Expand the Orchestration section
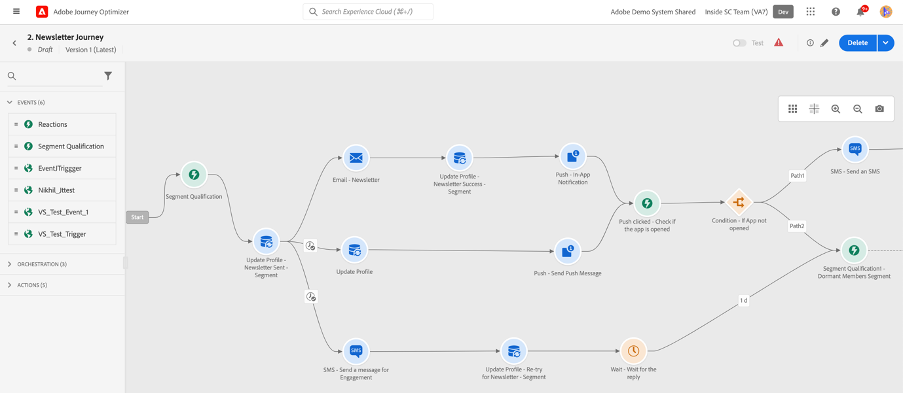This screenshot has width=904, height=394. coord(9,264)
